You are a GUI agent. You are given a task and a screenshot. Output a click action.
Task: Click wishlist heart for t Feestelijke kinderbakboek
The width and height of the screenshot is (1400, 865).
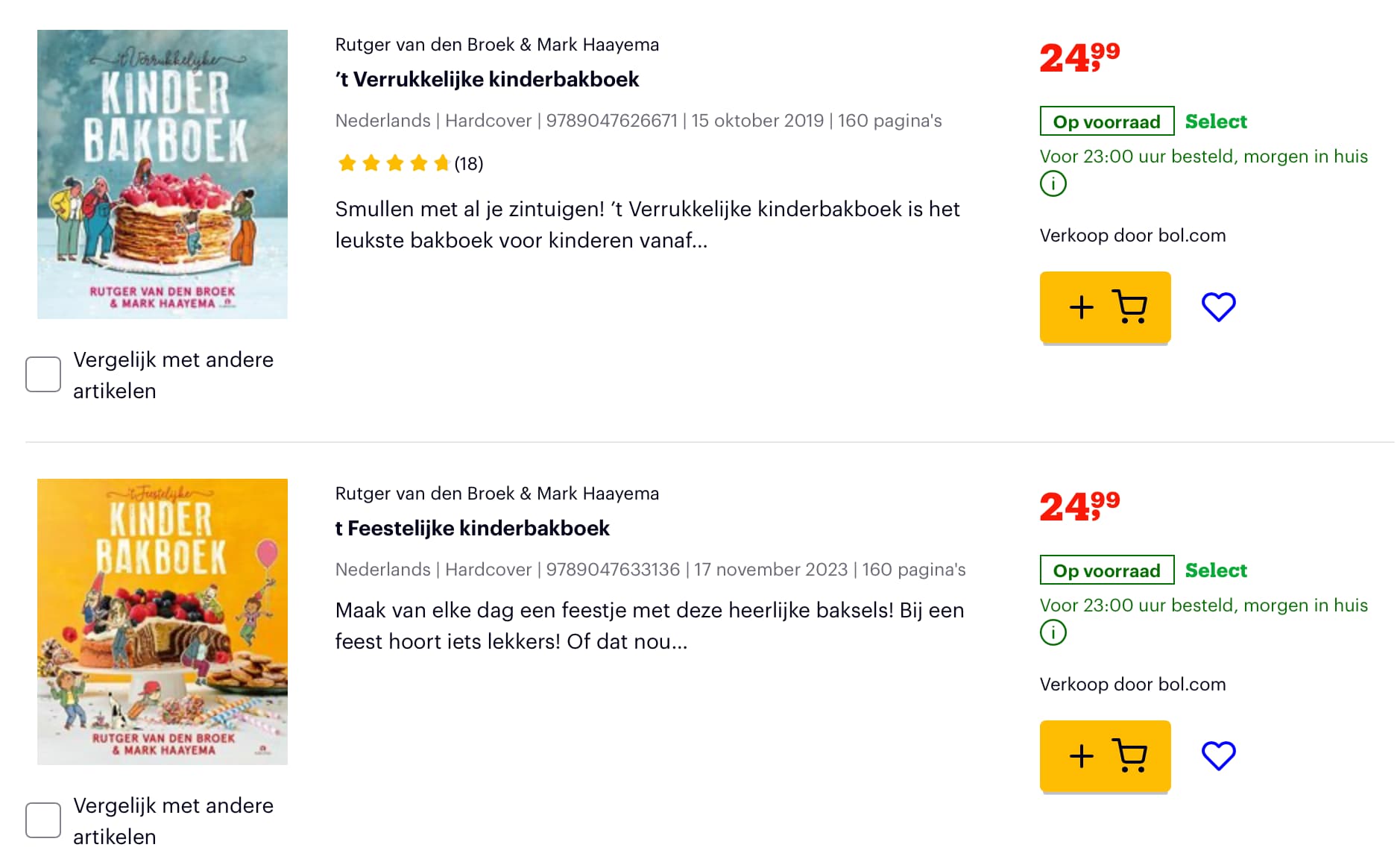point(1218,755)
